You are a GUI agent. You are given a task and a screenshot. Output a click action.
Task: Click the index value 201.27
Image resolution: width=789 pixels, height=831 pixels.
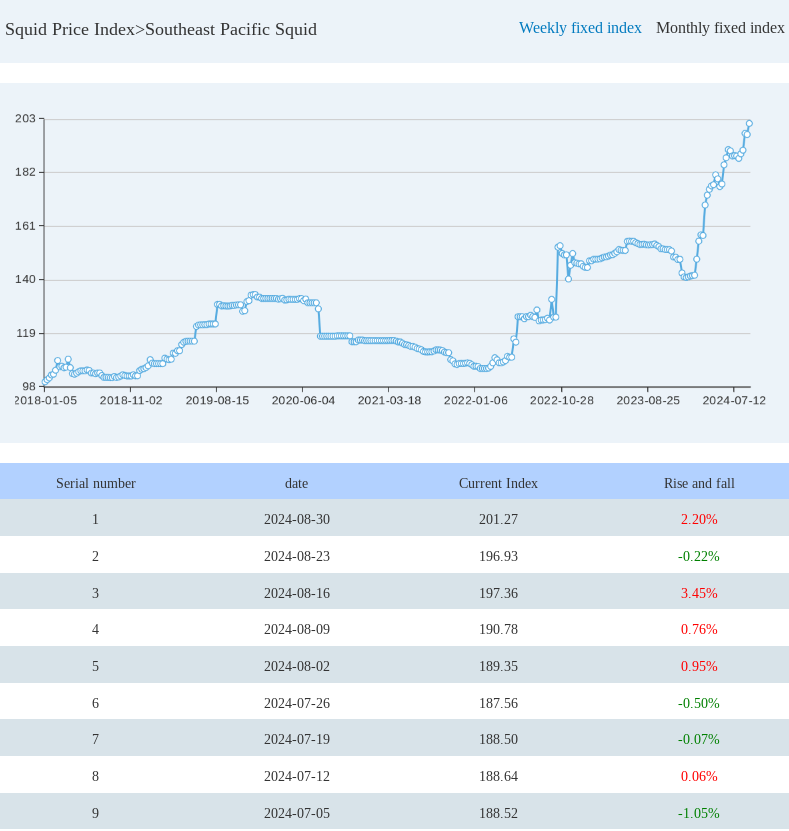tap(498, 519)
